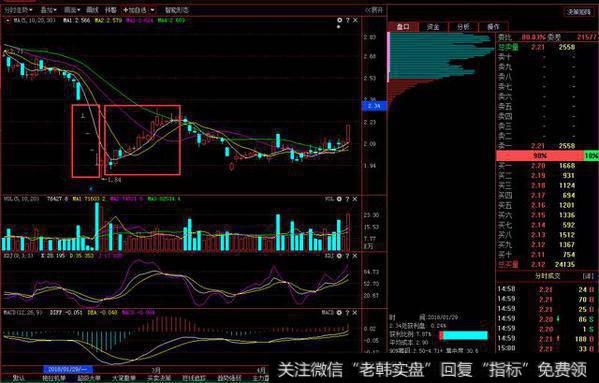Select the 买三 2.18 1124 order row
599x383 pixels.
pos(547,186)
